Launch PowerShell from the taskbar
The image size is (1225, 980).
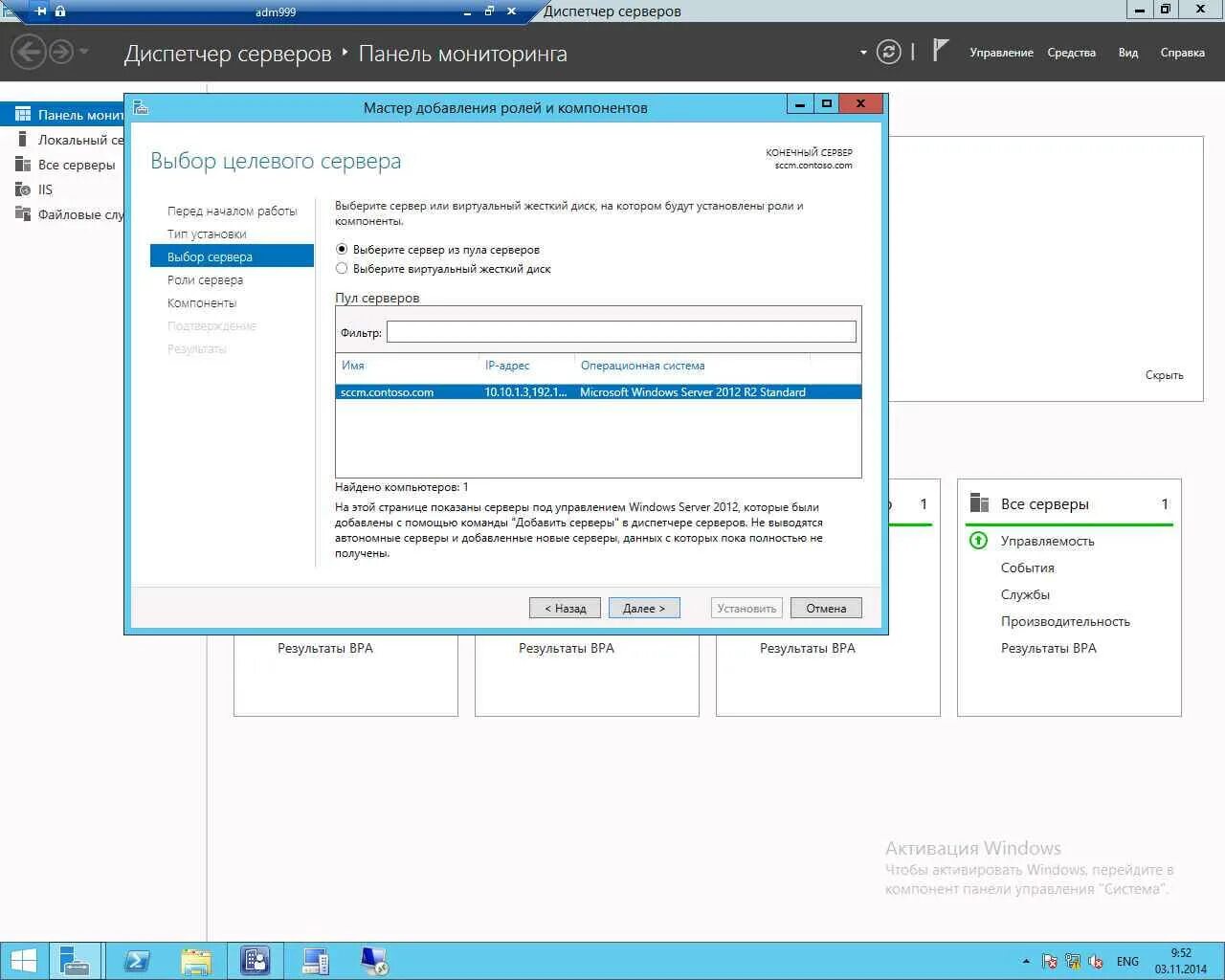136,961
